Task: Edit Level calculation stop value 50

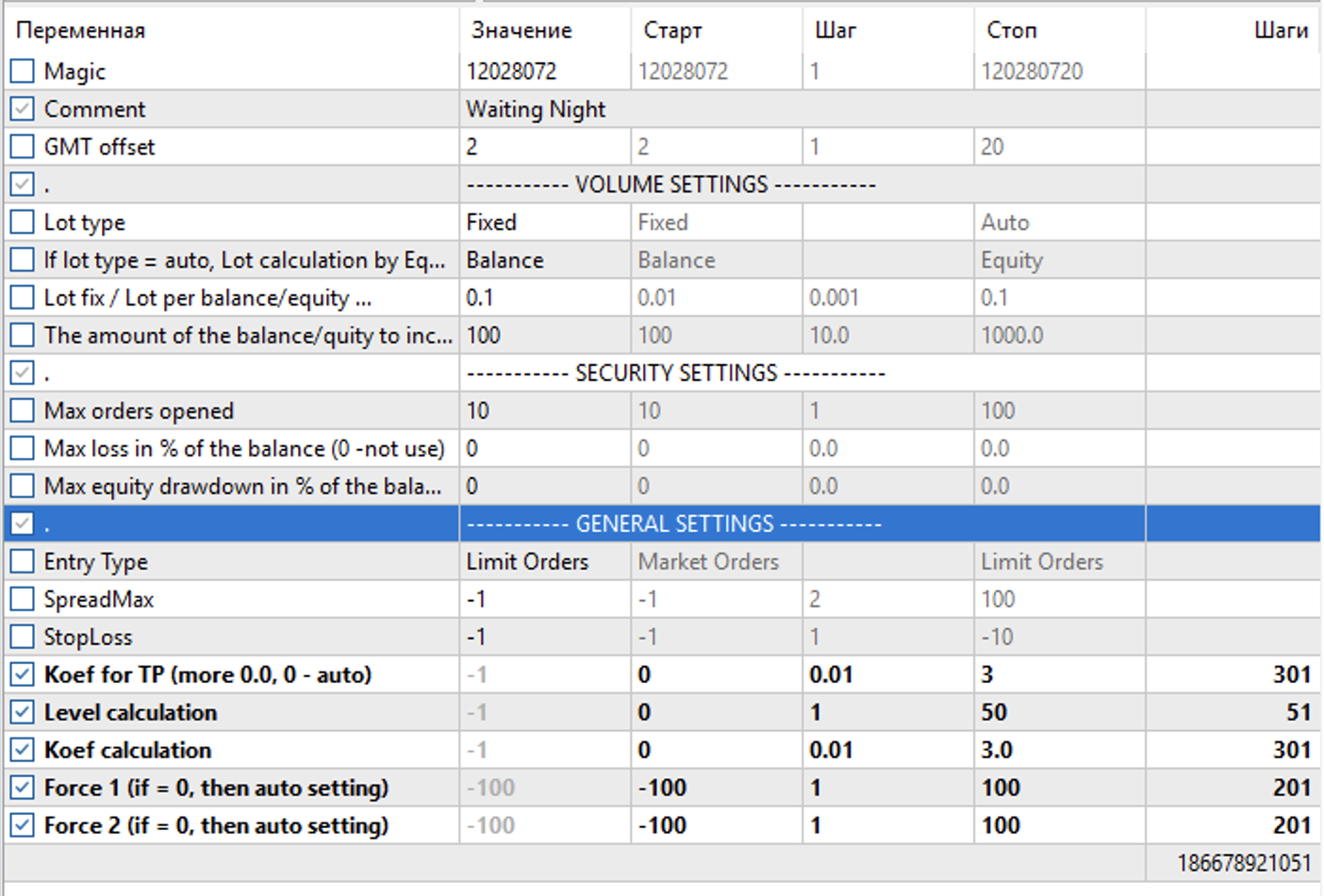Action: point(1060,712)
